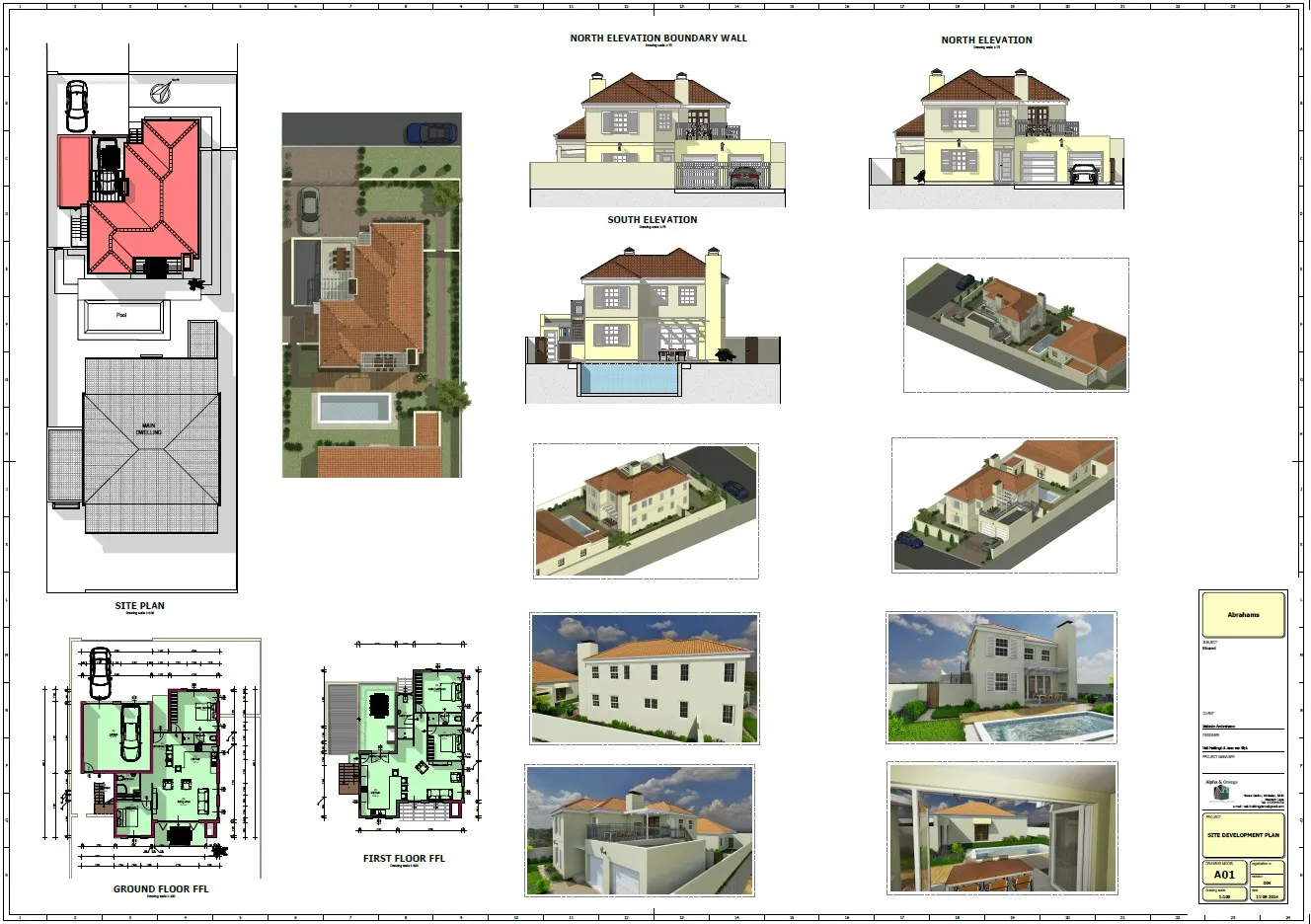The width and height of the screenshot is (1311, 924).
Task: Click the Pool rectangle on the site plan
Action: coord(121,316)
